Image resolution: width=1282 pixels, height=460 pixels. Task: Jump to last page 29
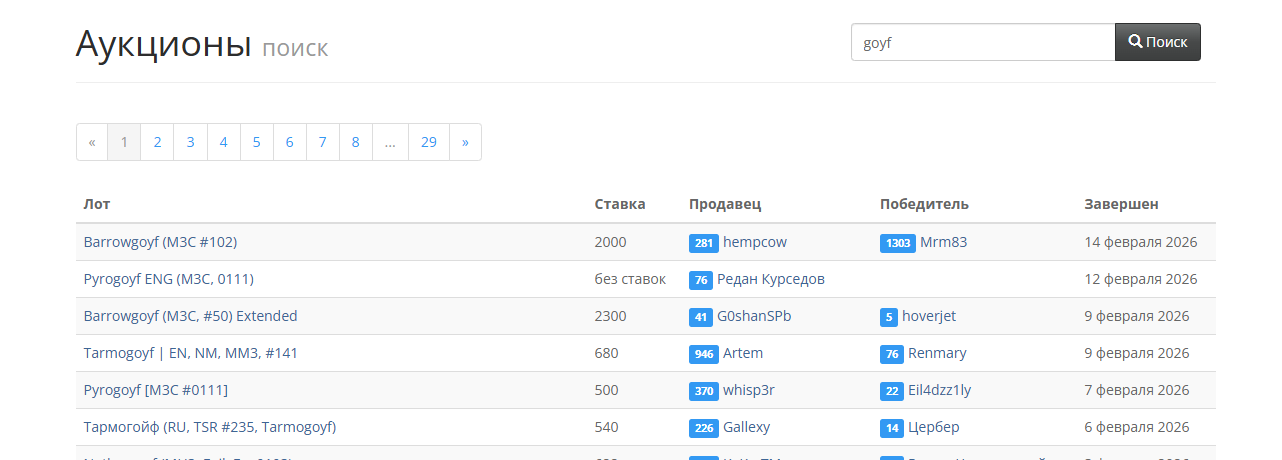(428, 142)
